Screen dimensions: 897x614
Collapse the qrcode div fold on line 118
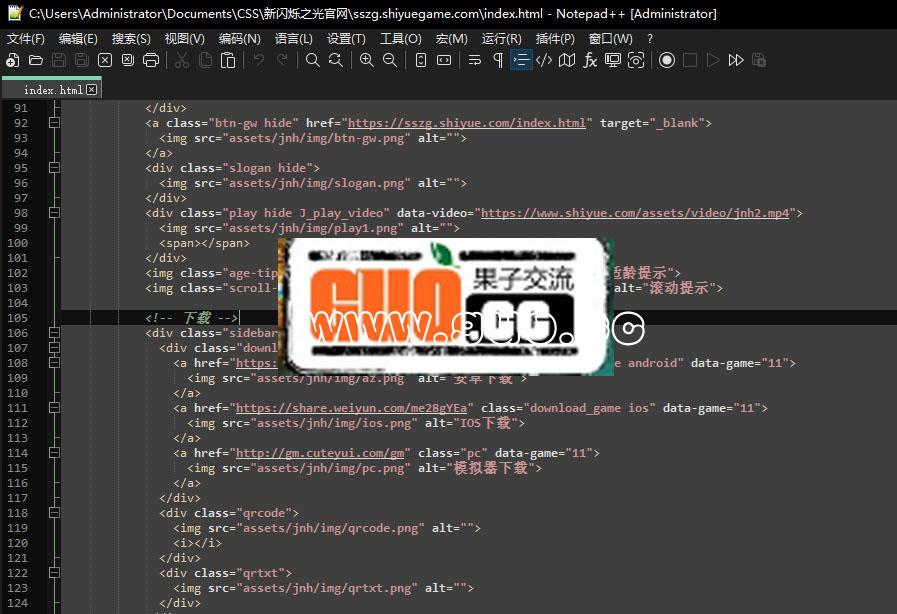coord(54,513)
